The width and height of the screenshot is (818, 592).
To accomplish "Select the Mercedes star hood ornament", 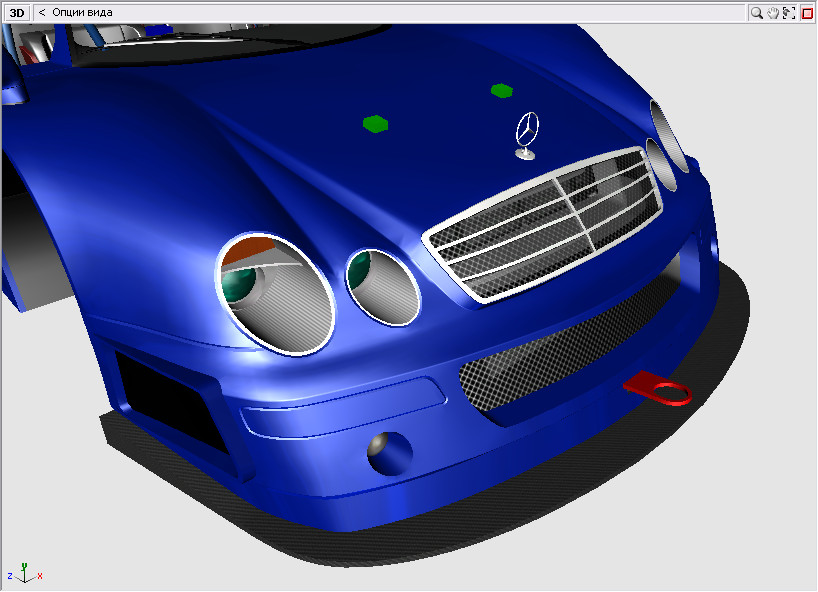I will [x=527, y=135].
